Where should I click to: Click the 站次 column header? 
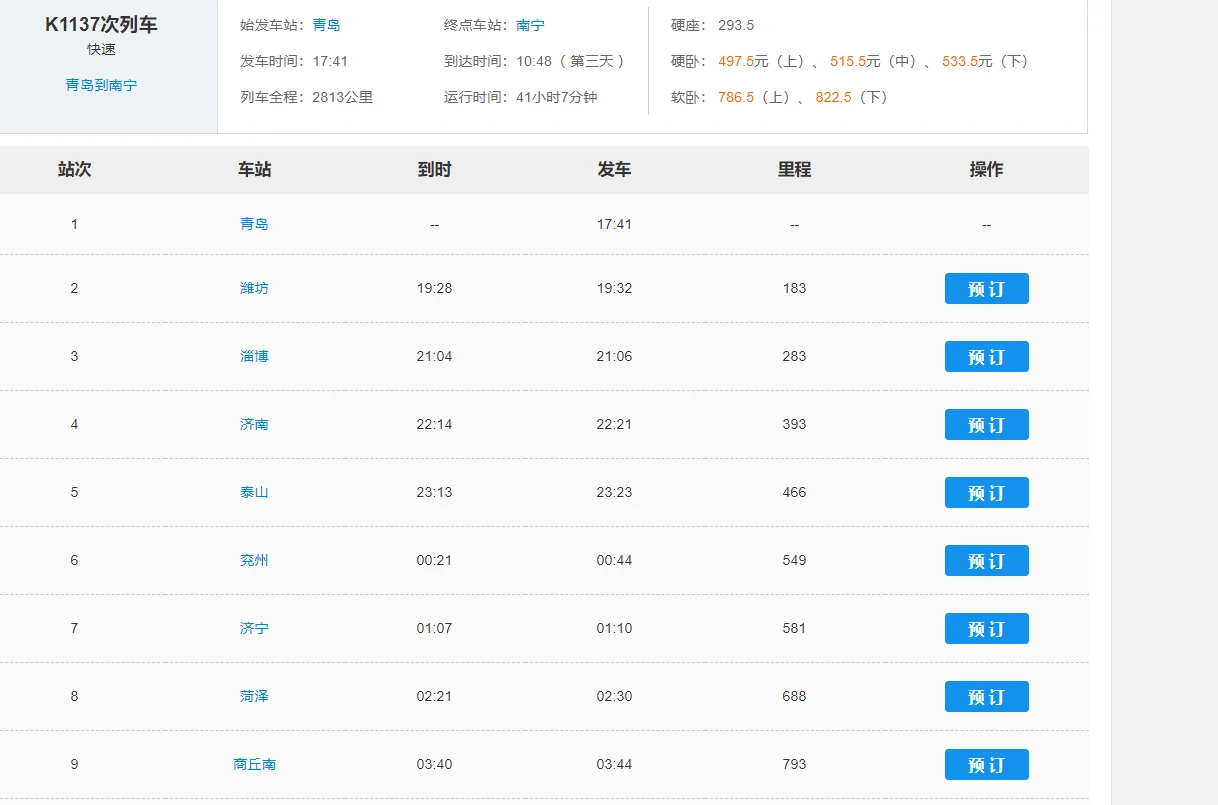(74, 169)
